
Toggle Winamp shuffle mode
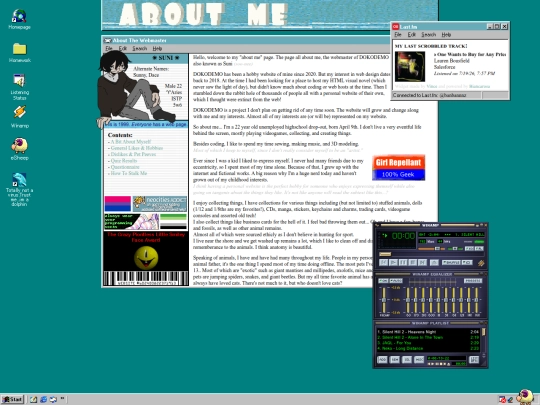[x=451, y=262]
